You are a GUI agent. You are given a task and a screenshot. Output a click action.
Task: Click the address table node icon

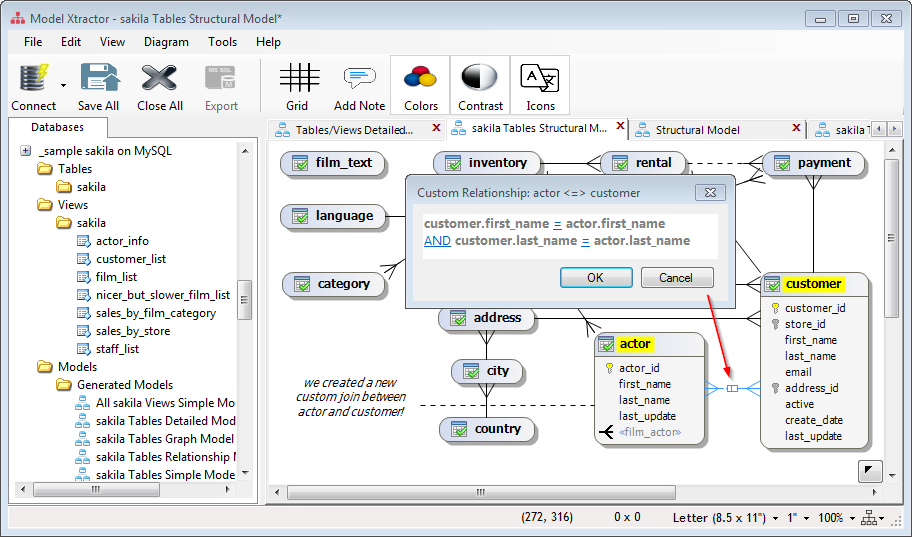tap(458, 318)
